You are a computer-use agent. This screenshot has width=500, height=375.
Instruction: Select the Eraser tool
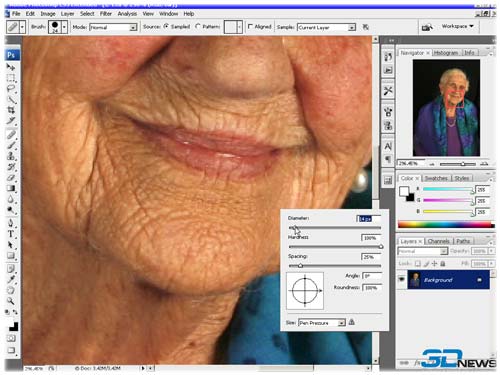tap(11, 177)
